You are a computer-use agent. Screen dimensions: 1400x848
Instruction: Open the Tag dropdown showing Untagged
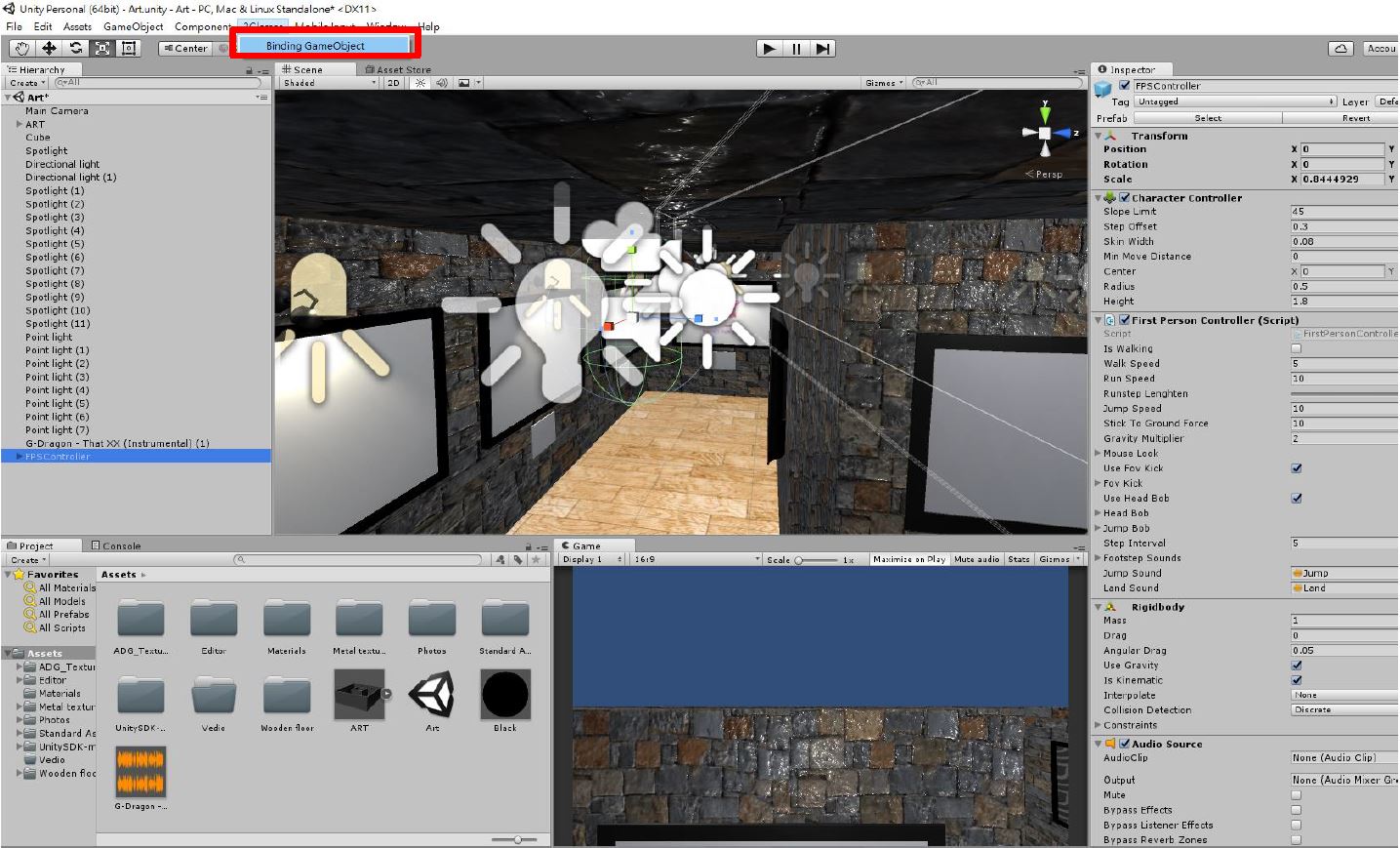[x=1235, y=101]
